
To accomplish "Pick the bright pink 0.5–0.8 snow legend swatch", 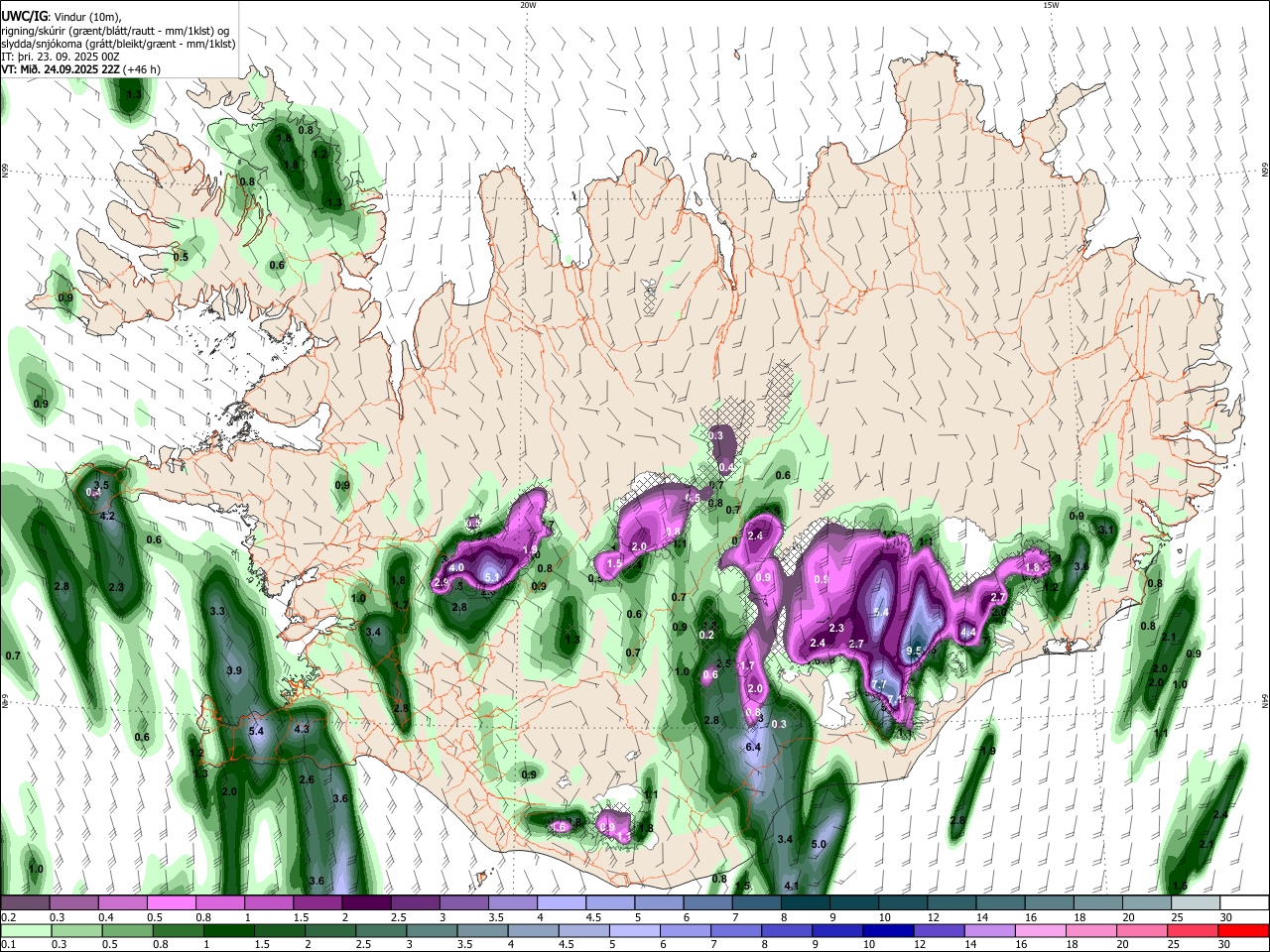I will (x=171, y=903).
